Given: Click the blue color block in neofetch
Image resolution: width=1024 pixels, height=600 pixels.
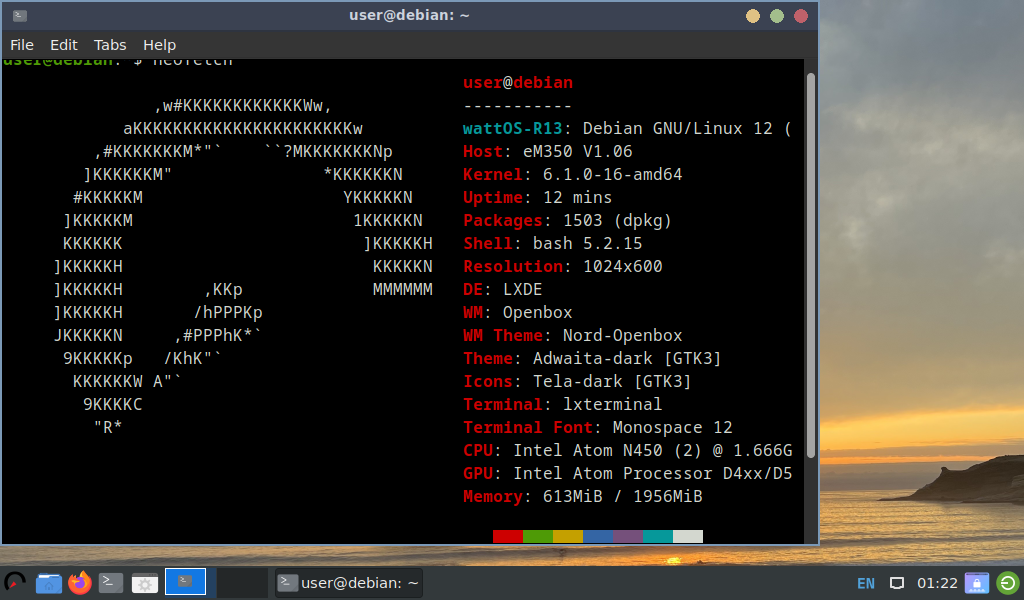Looking at the screenshot, I should [598, 537].
